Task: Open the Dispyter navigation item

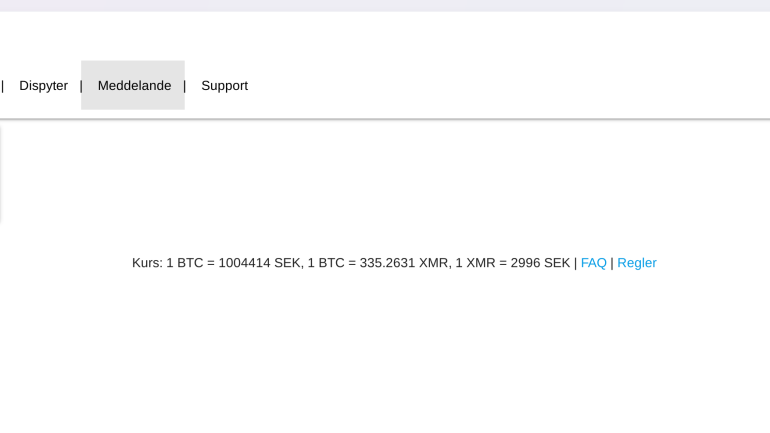Action: coord(43,85)
